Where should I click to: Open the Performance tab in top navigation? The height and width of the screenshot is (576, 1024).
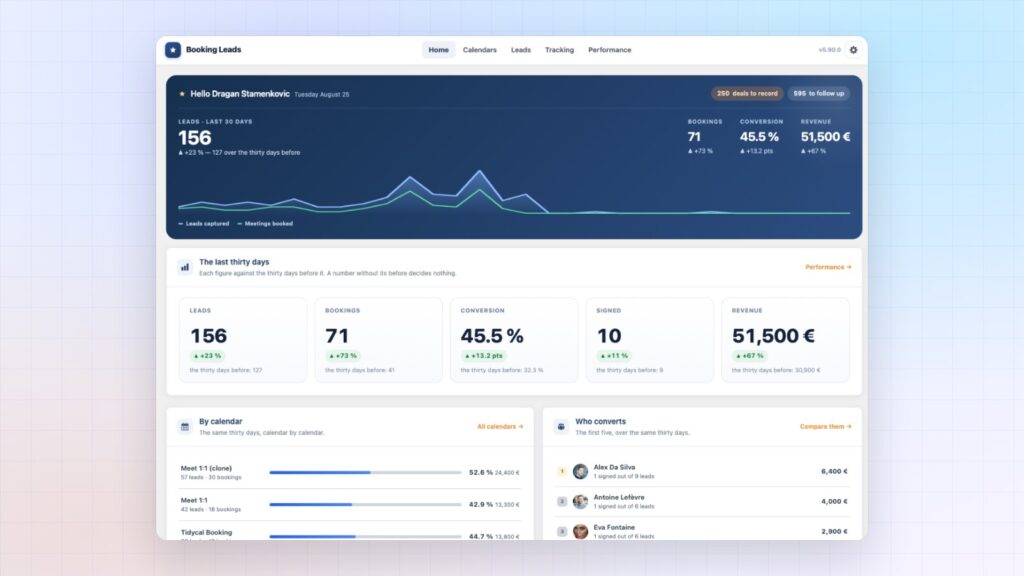click(609, 50)
